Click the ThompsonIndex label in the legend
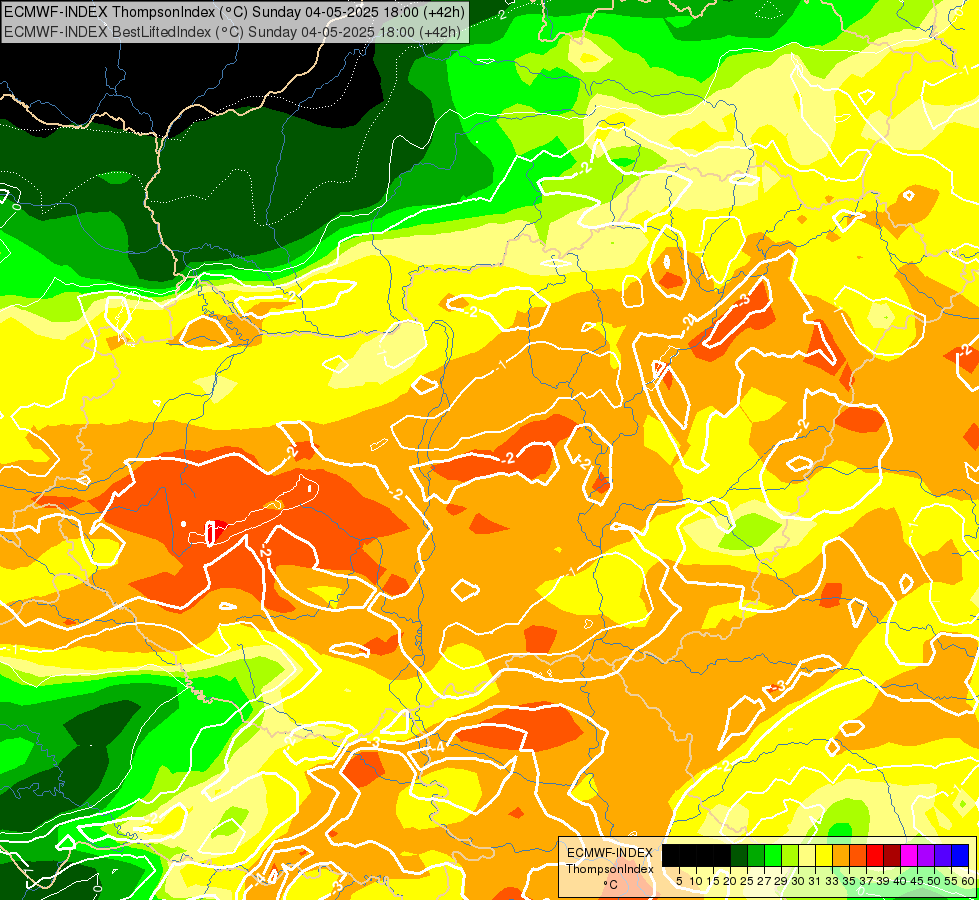Viewport: 979px width, 900px height. coord(609,869)
